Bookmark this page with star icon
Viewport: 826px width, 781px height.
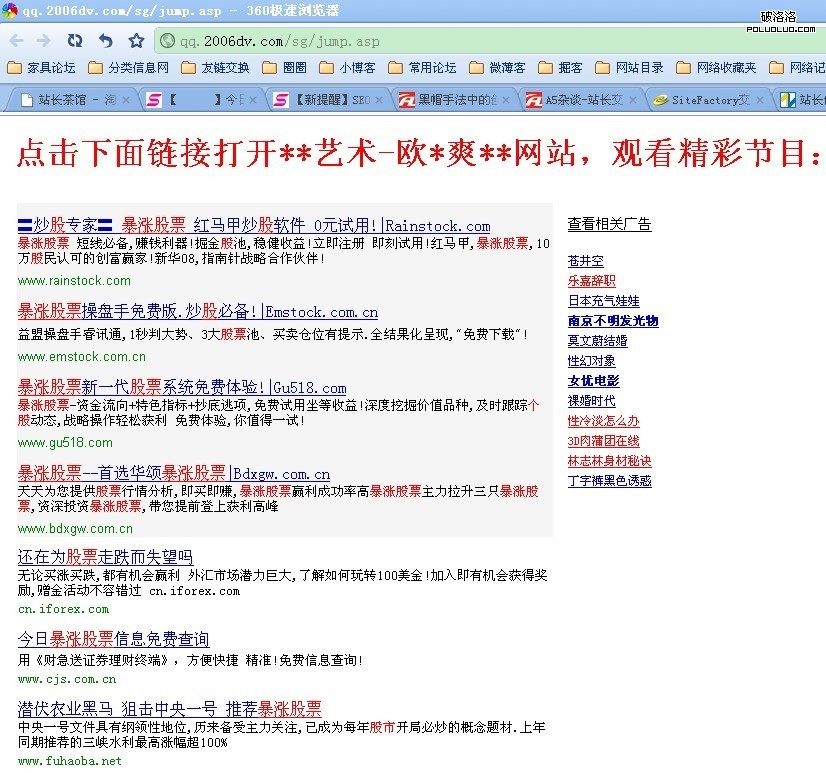pyautogui.click(x=136, y=41)
